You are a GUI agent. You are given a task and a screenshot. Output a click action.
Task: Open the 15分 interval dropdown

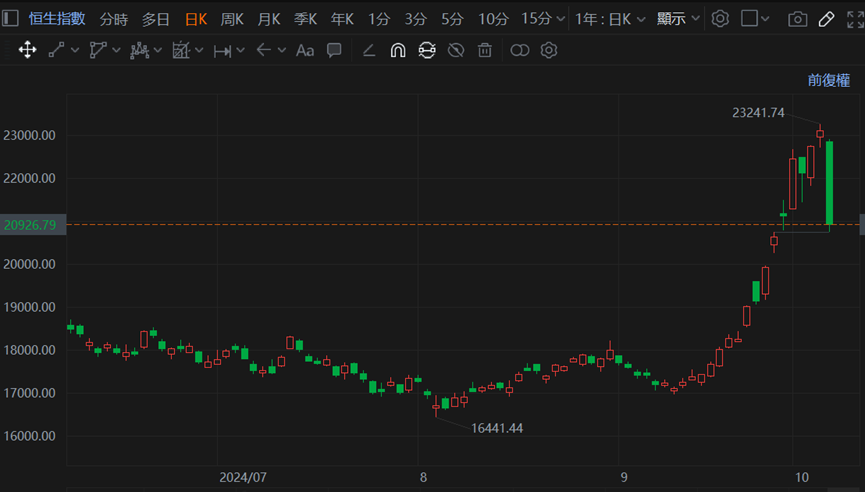(x=543, y=19)
